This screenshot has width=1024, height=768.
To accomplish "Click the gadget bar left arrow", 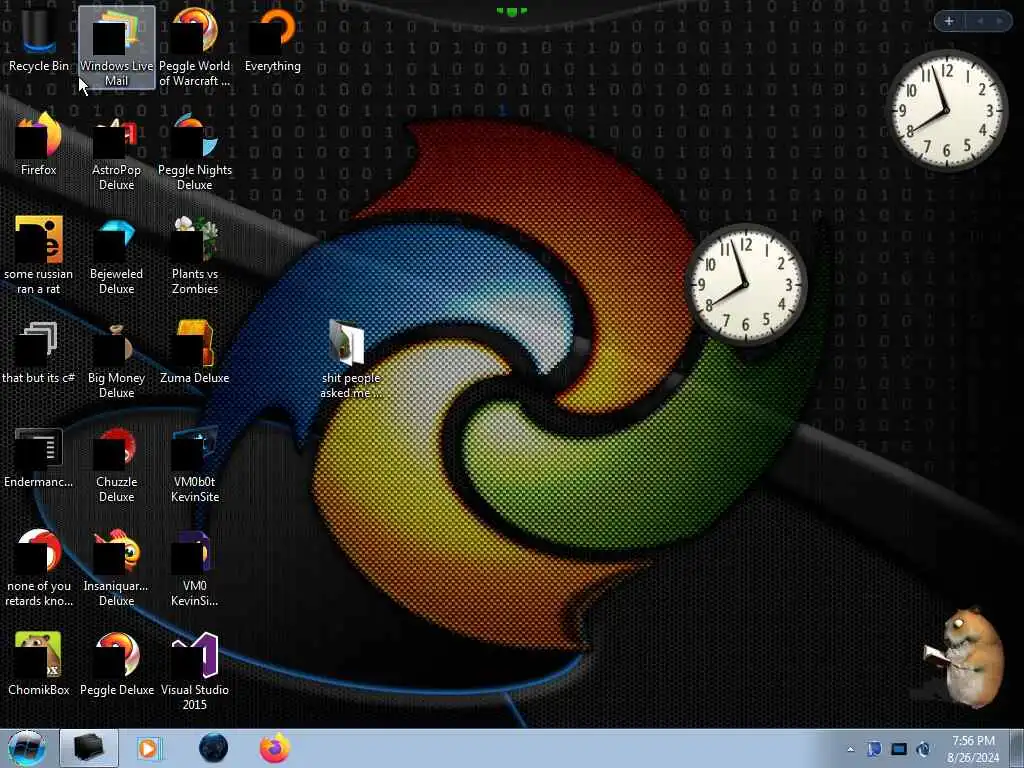I will 980,22.
